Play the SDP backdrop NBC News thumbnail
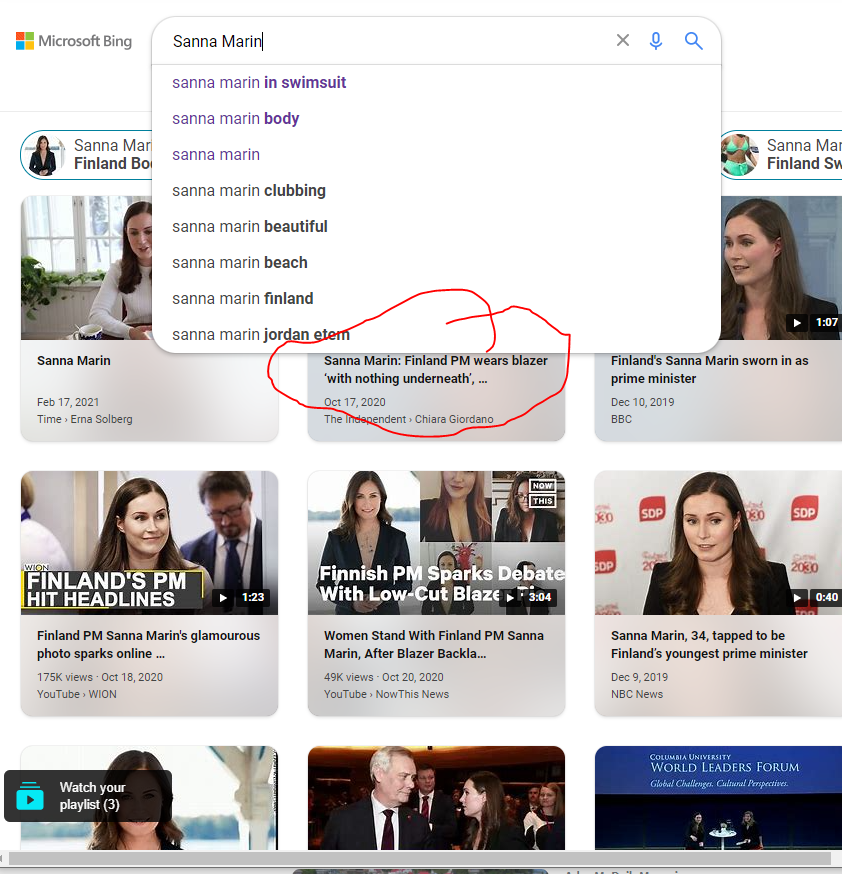 click(x=718, y=542)
